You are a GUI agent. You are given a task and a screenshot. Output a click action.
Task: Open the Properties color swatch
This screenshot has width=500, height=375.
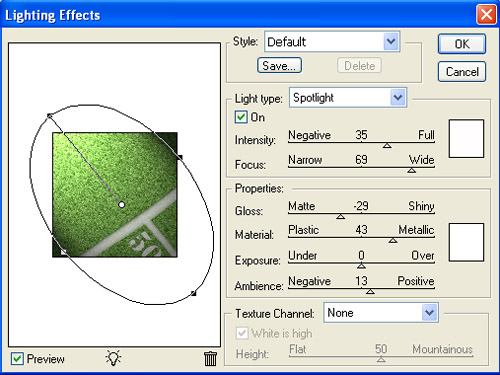click(466, 242)
